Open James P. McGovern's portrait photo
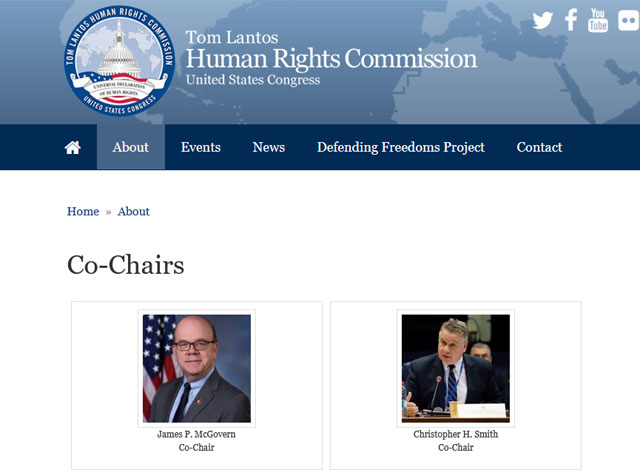Viewport: 640px width, 470px height. 197,368
